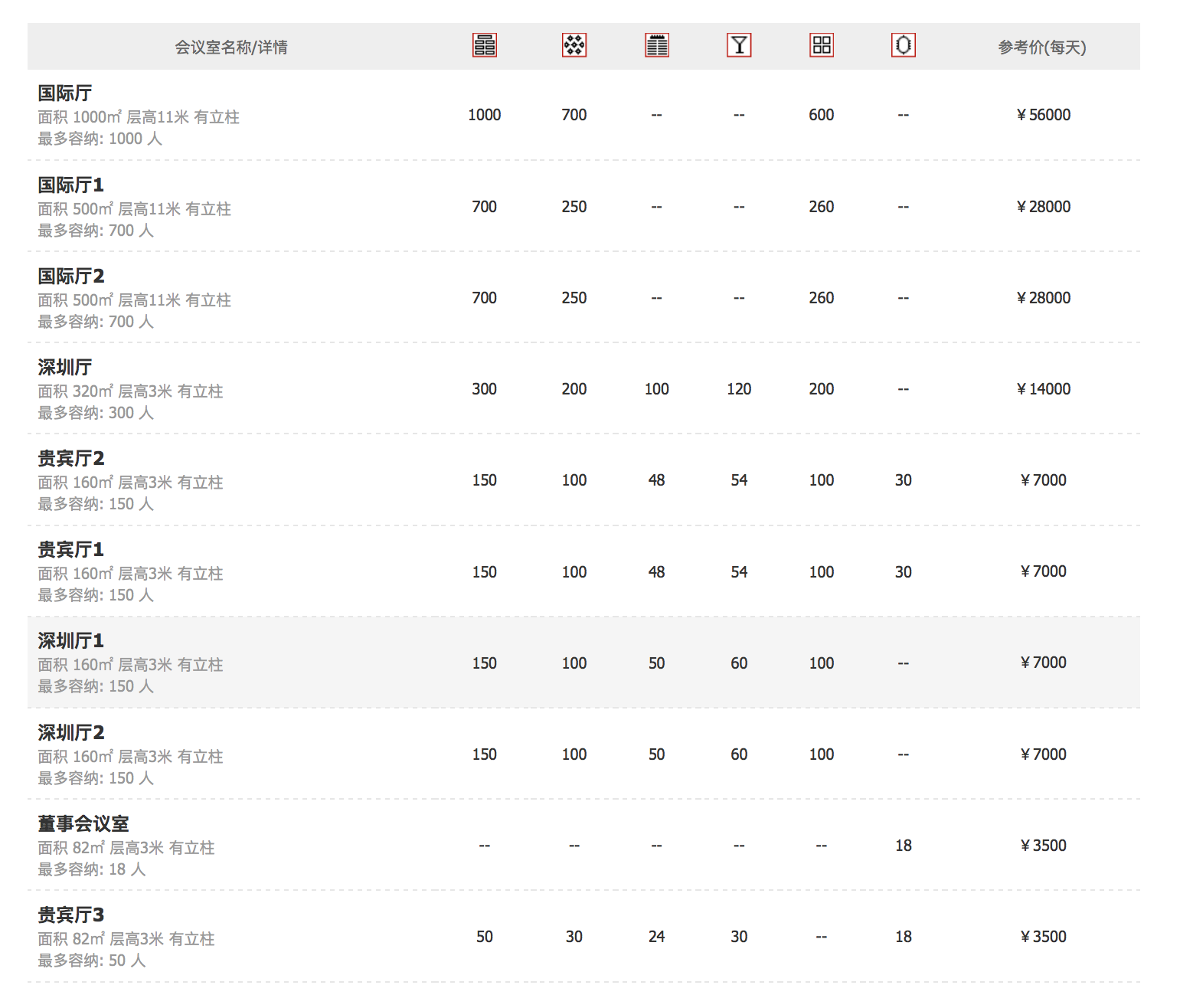Click theater capacity 150 in 深圳厅2 row
Viewport: 1193px width, 1008px height.
point(485,754)
